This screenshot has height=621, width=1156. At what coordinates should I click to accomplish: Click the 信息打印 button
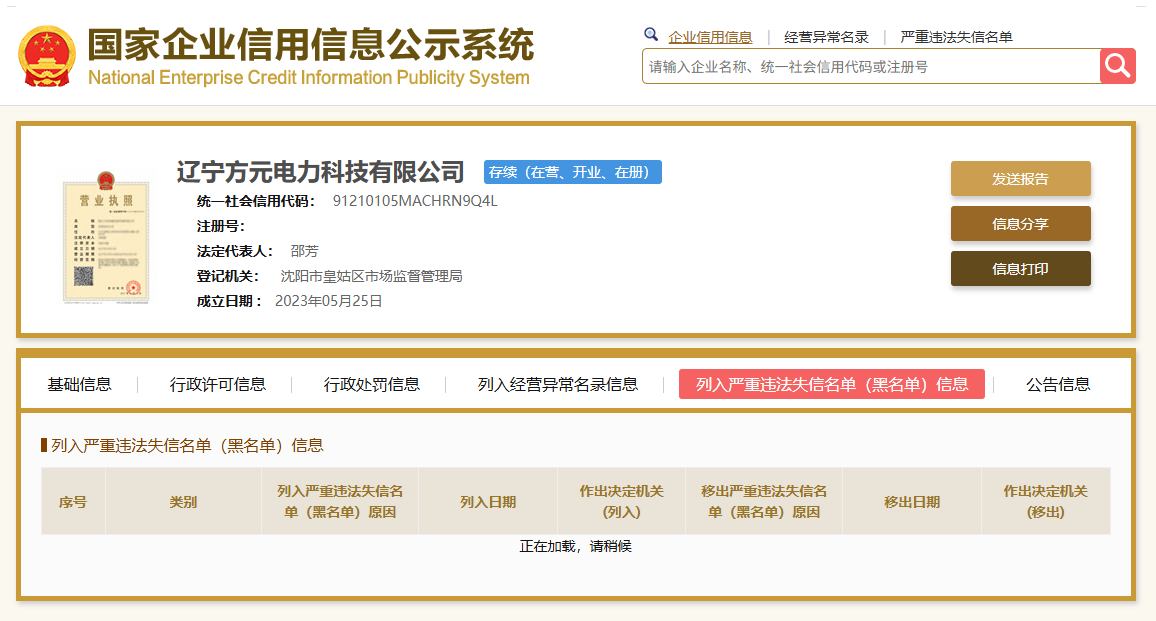pos(1020,268)
